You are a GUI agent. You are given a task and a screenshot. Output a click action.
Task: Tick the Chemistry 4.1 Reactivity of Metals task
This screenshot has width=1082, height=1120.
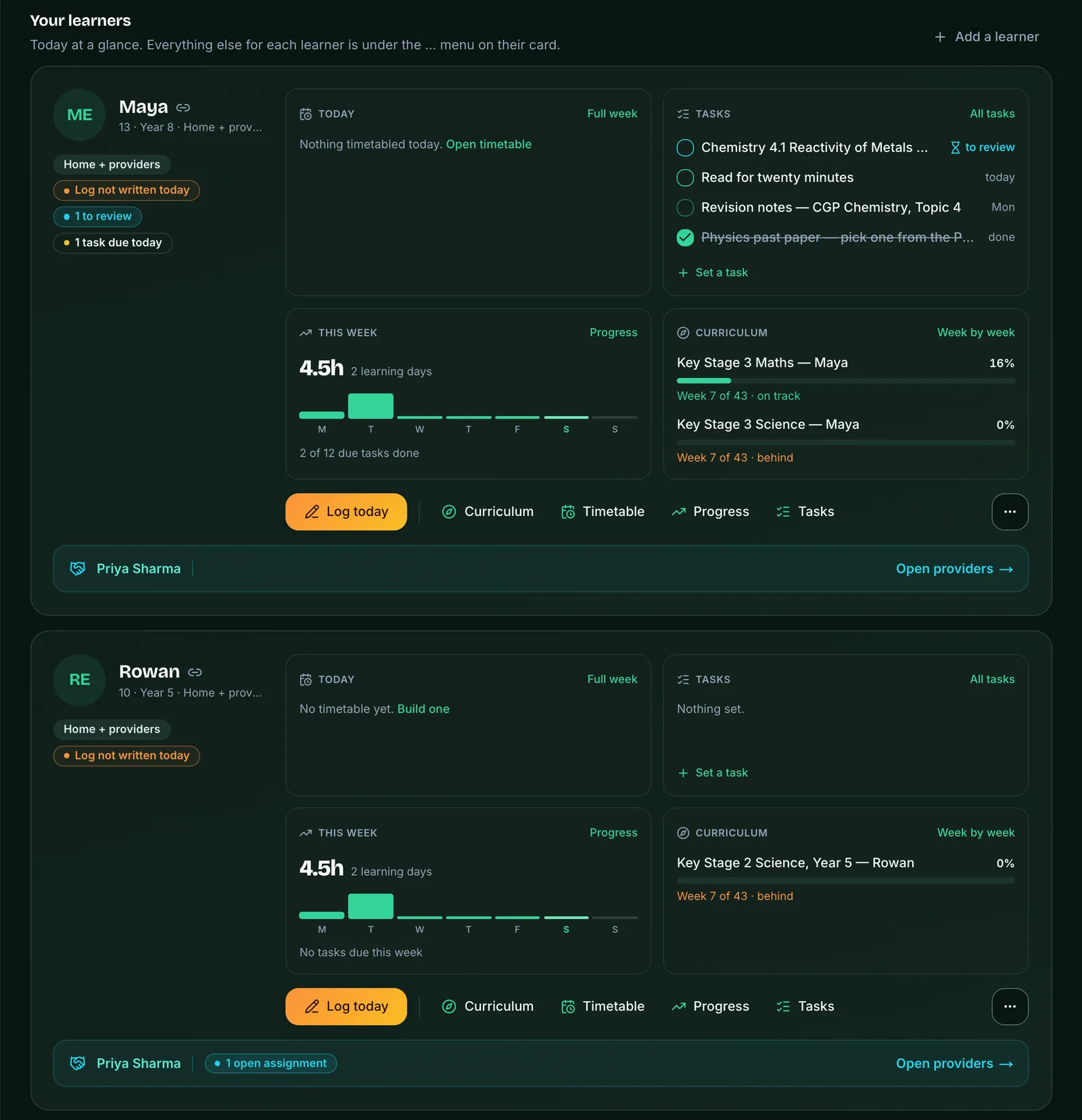pos(685,147)
